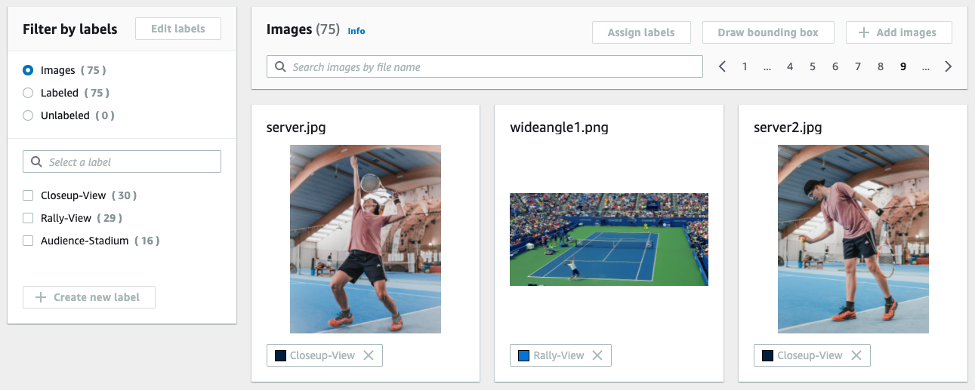This screenshot has width=977, height=391.
Task: Select the Labeled radio button
Action: 27,93
